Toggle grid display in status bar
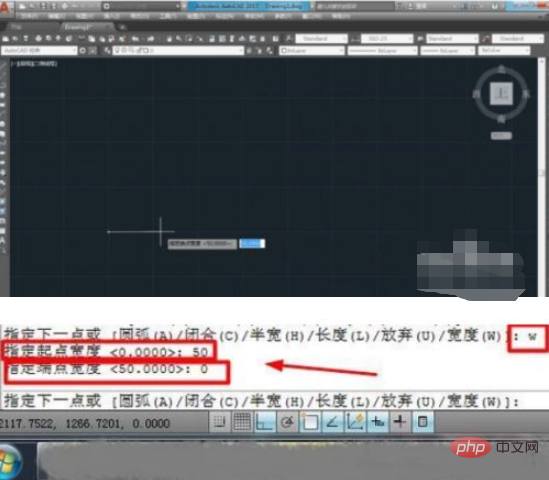This screenshot has height=480, width=549. [x=242, y=422]
